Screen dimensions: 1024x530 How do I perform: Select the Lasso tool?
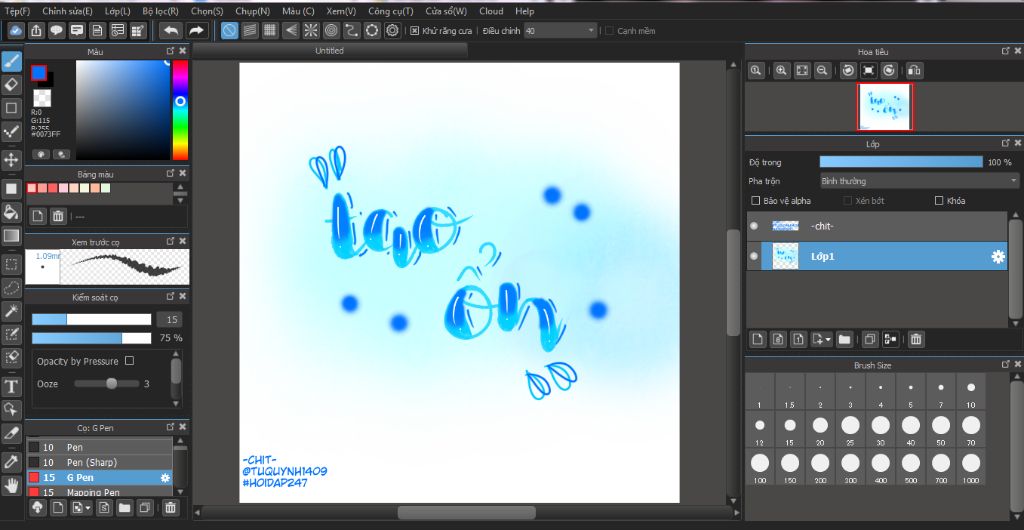pos(12,288)
